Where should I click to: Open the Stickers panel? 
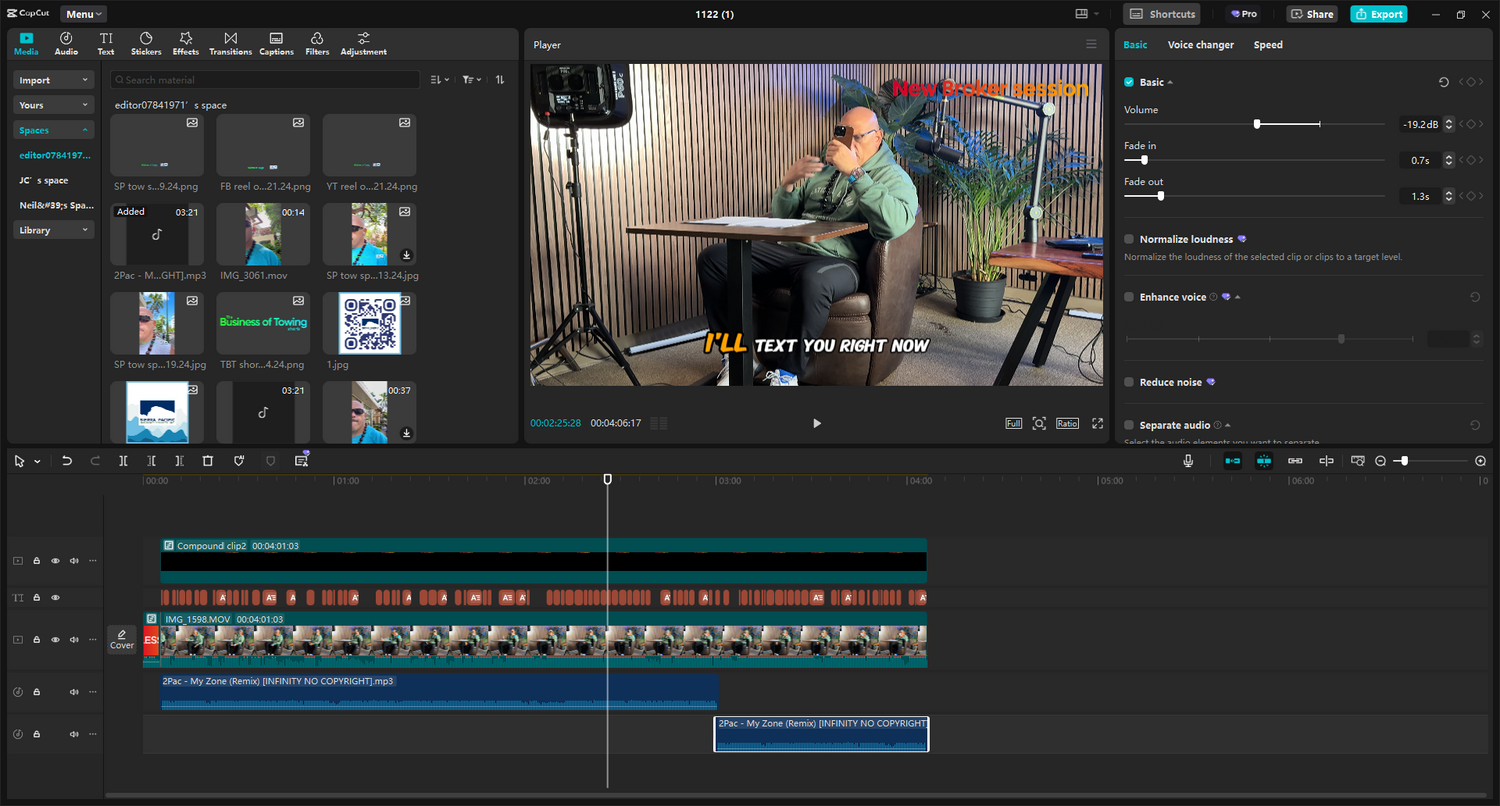(x=146, y=44)
